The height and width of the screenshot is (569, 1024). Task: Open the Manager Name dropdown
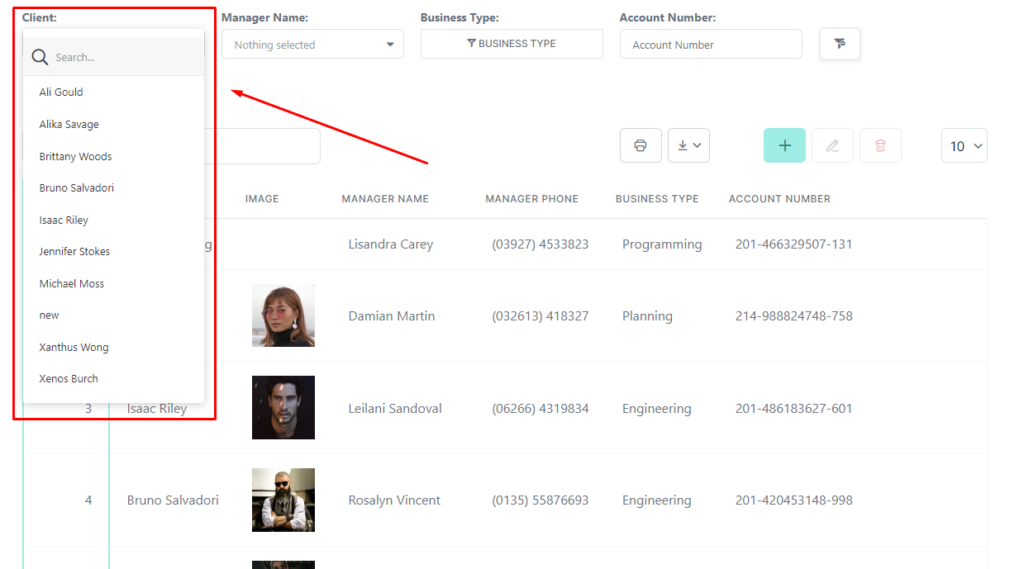pos(312,45)
